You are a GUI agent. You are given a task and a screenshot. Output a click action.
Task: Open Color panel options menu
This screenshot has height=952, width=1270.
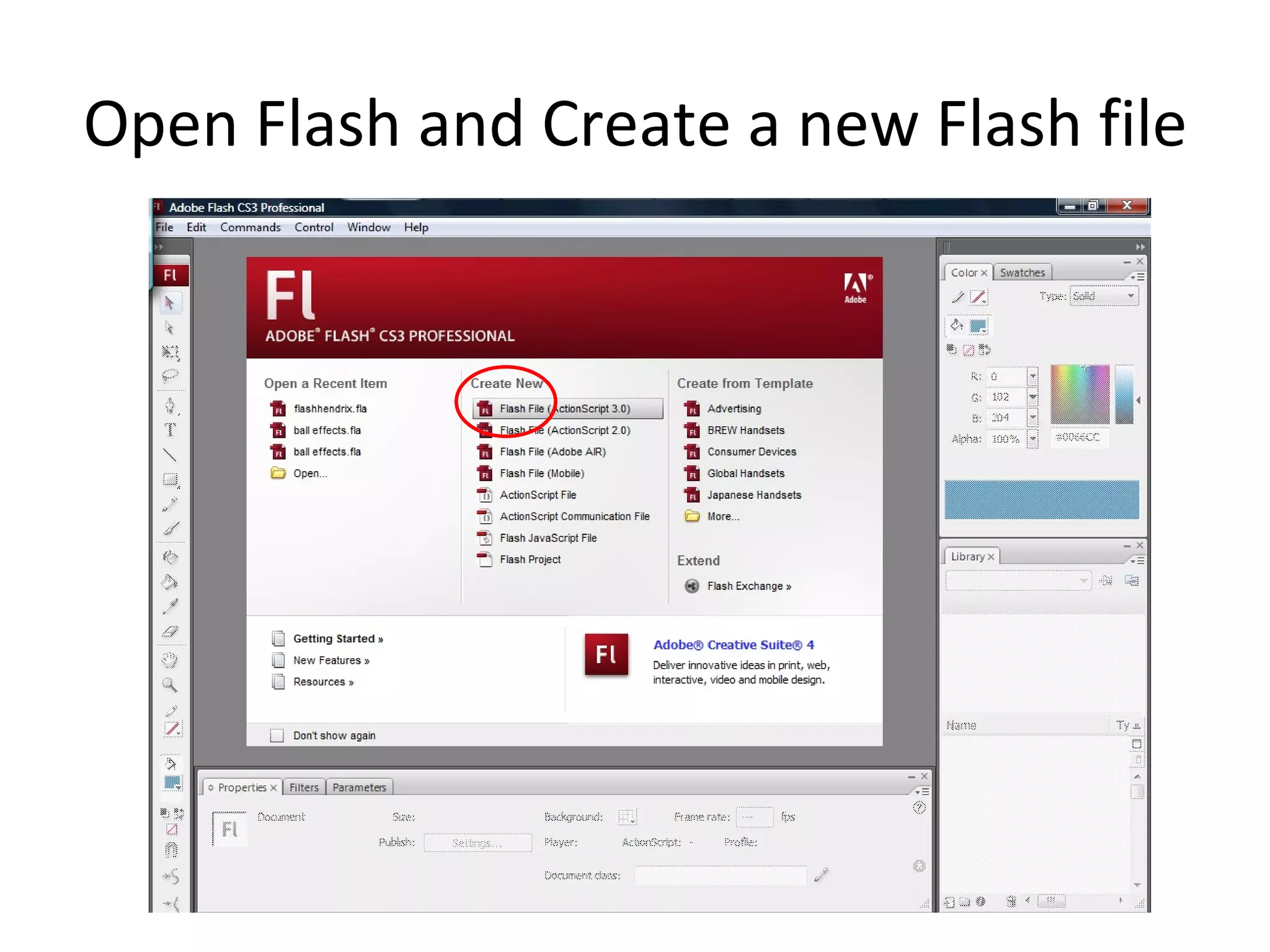click(1137, 276)
